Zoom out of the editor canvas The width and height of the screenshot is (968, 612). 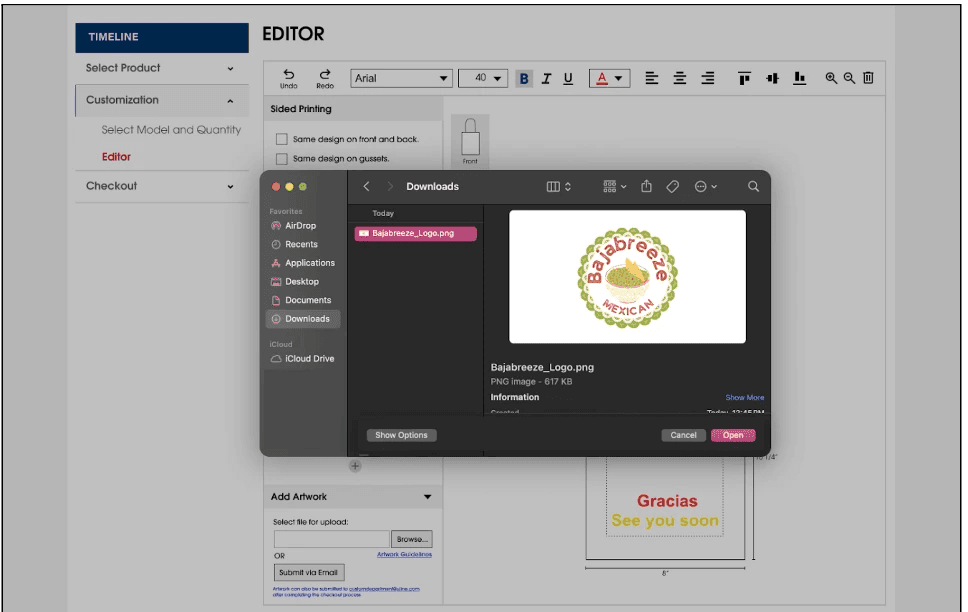[849, 78]
